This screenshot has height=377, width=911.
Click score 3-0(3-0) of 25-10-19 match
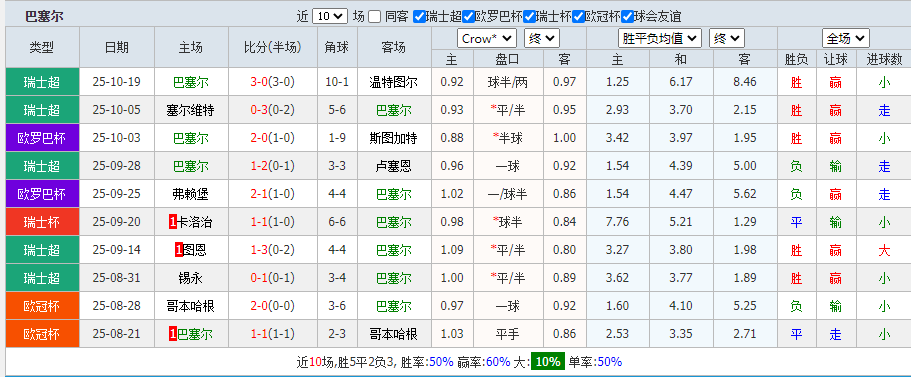[272, 82]
